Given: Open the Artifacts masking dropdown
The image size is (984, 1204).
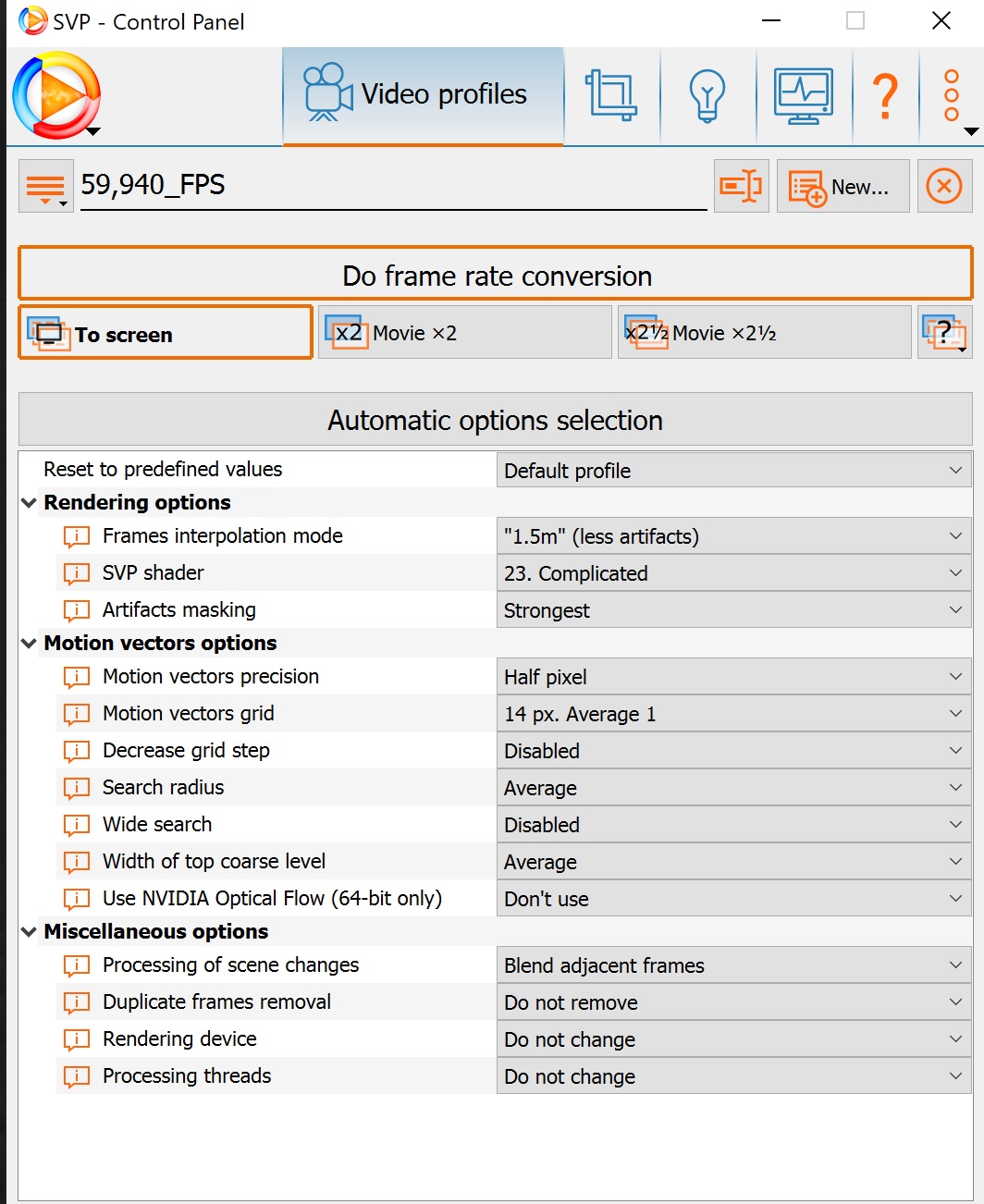Looking at the screenshot, I should point(733,610).
